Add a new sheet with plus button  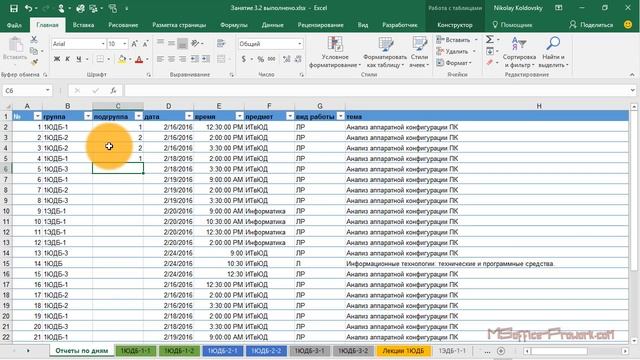click(501, 351)
